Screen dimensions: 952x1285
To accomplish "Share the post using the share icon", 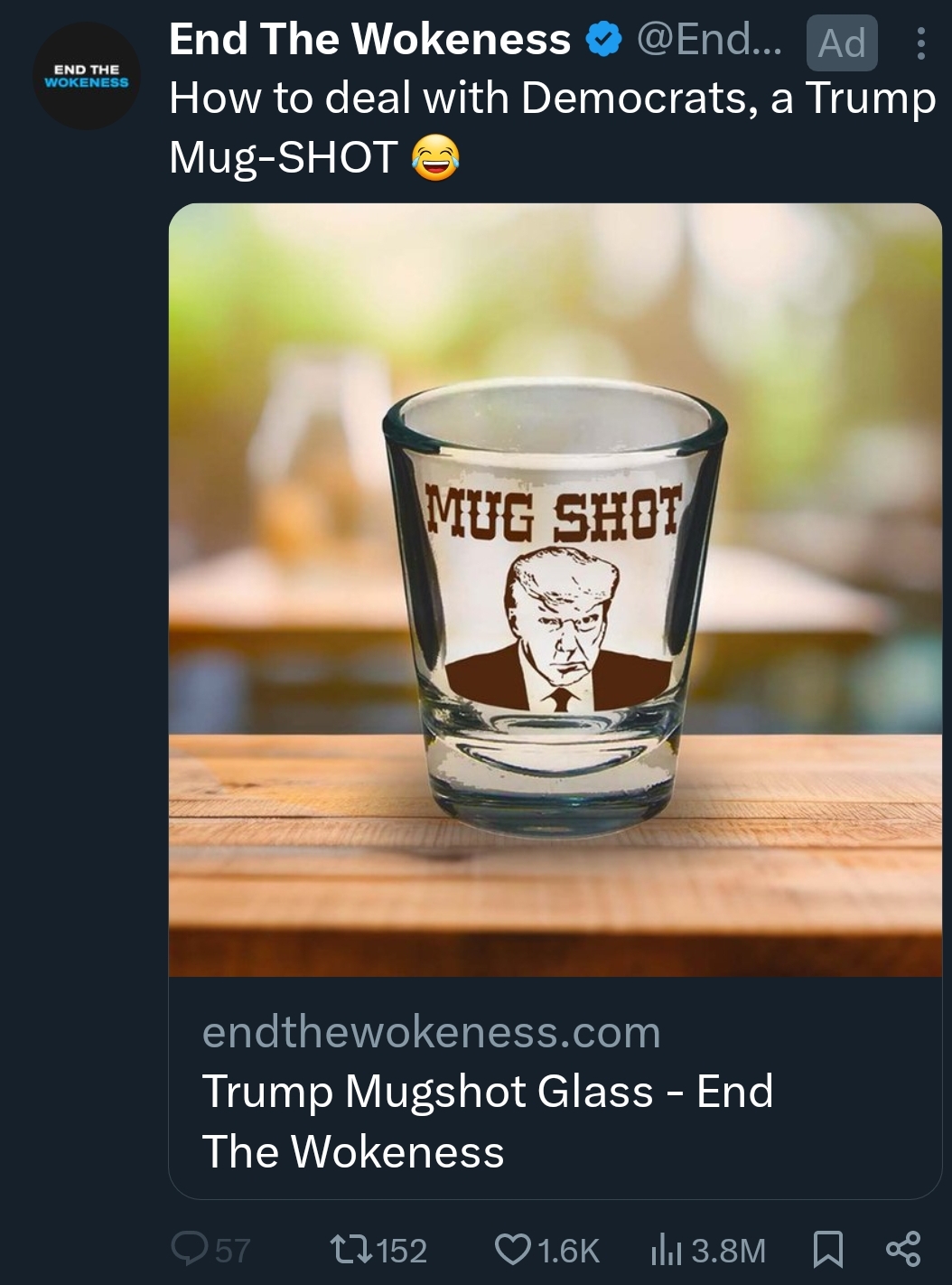I will click(903, 1250).
